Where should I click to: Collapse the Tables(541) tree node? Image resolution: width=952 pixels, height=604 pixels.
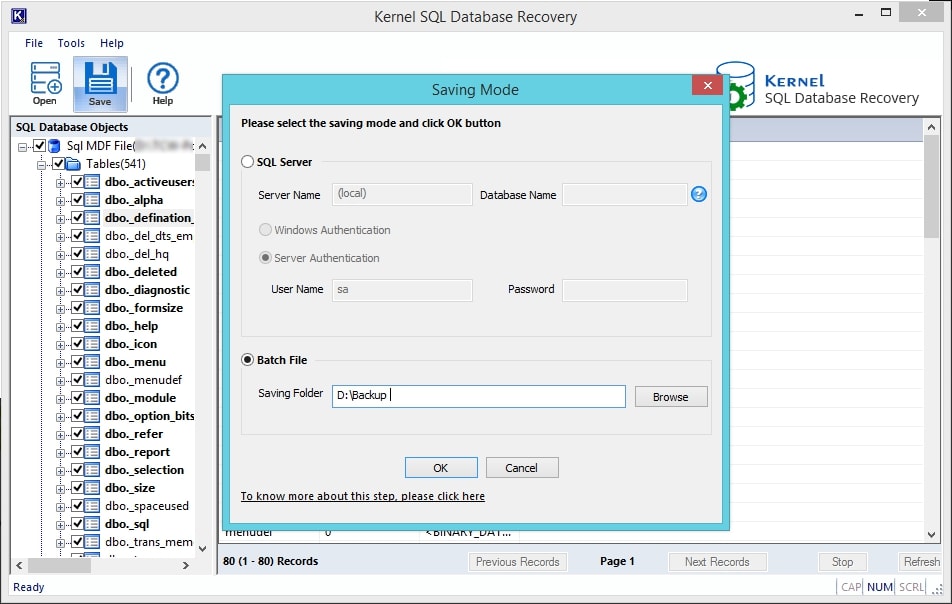point(43,164)
